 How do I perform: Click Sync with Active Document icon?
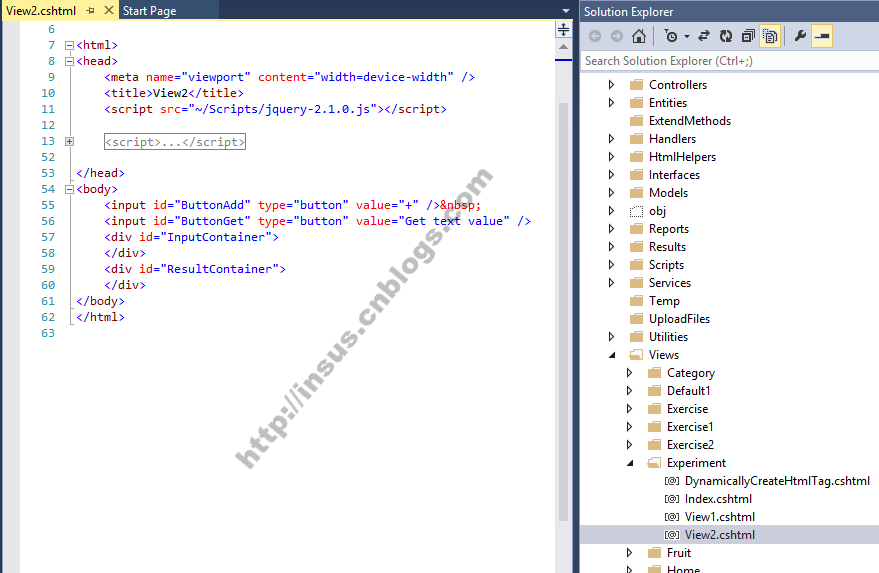tap(703, 36)
